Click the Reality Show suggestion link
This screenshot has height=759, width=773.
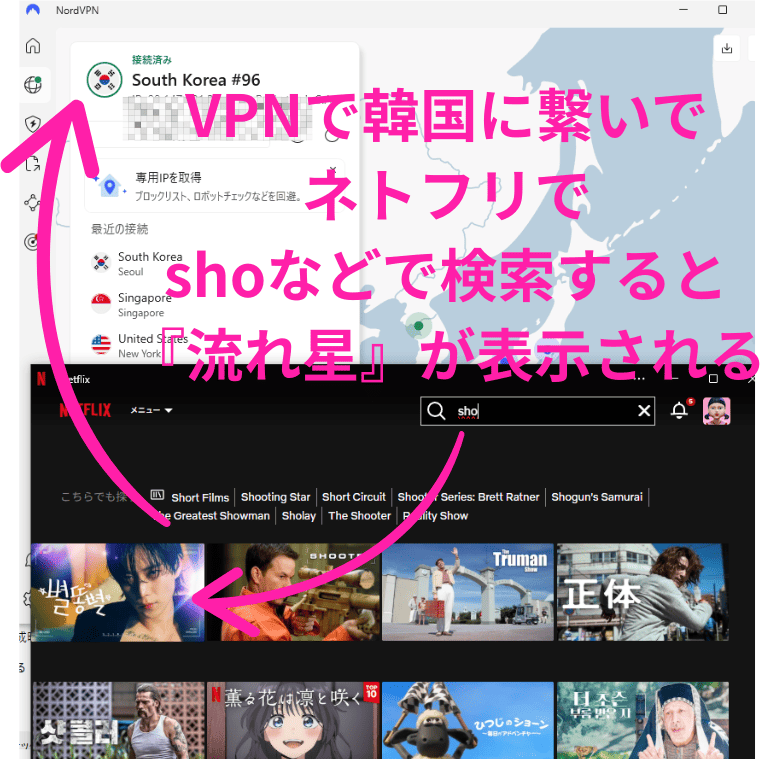[435, 516]
